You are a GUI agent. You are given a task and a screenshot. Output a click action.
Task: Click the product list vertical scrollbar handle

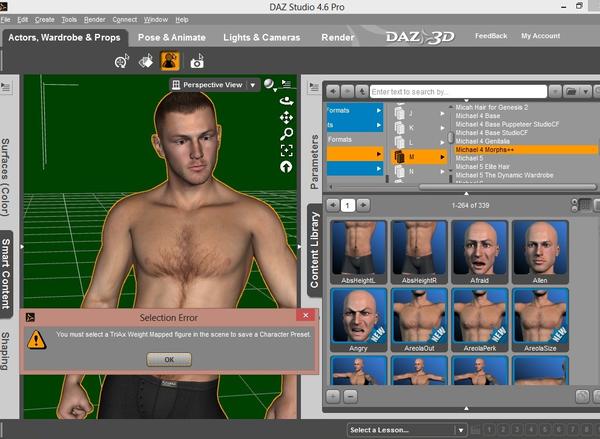(451, 137)
